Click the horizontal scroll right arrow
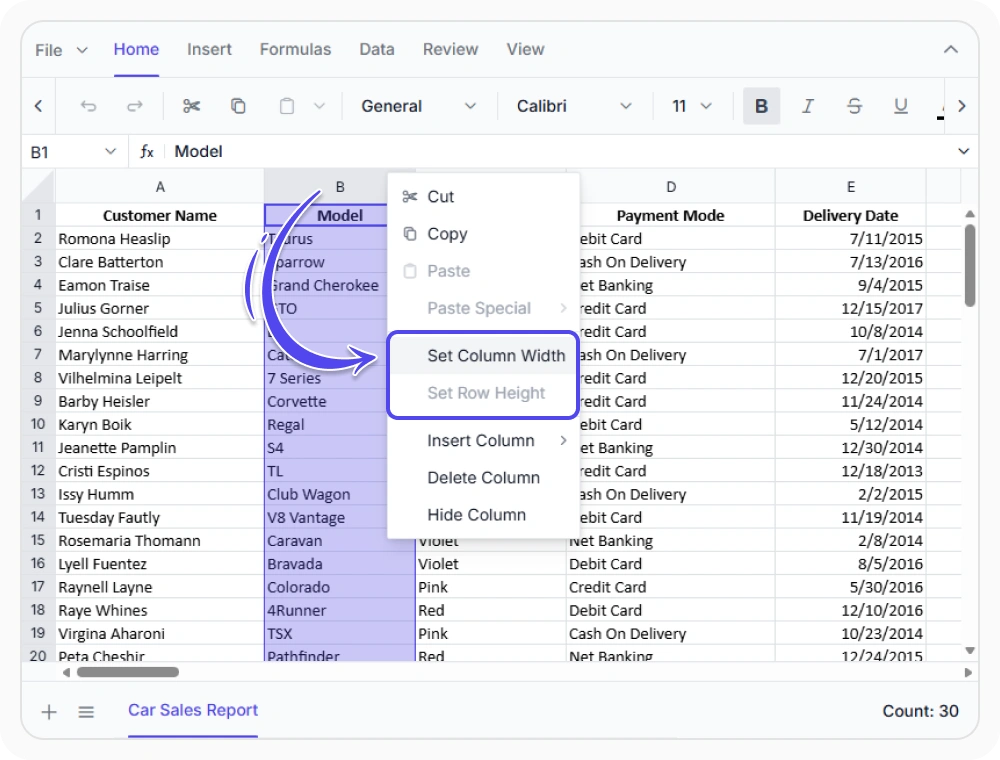The height and width of the screenshot is (760, 1000). 968,672
